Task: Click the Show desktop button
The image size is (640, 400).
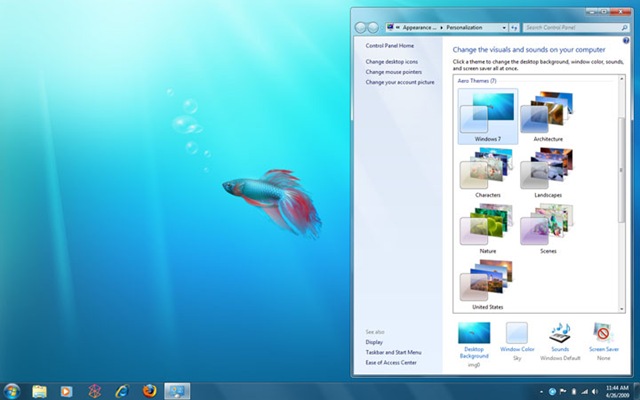Action: (636, 391)
